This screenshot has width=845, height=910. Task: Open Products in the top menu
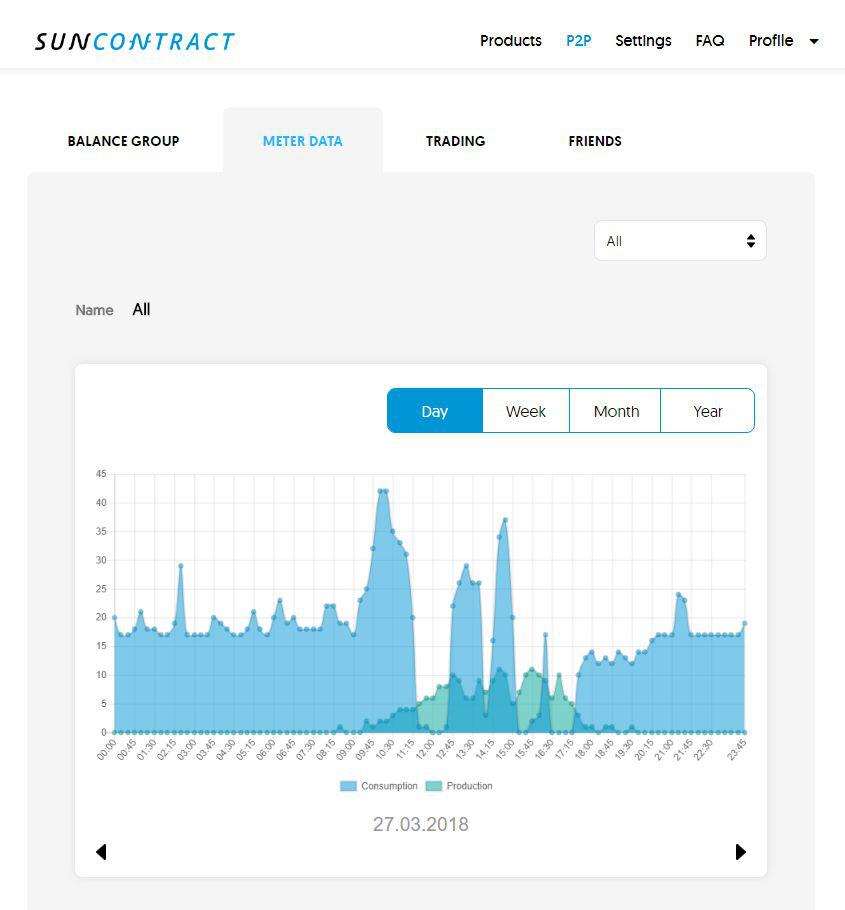511,41
